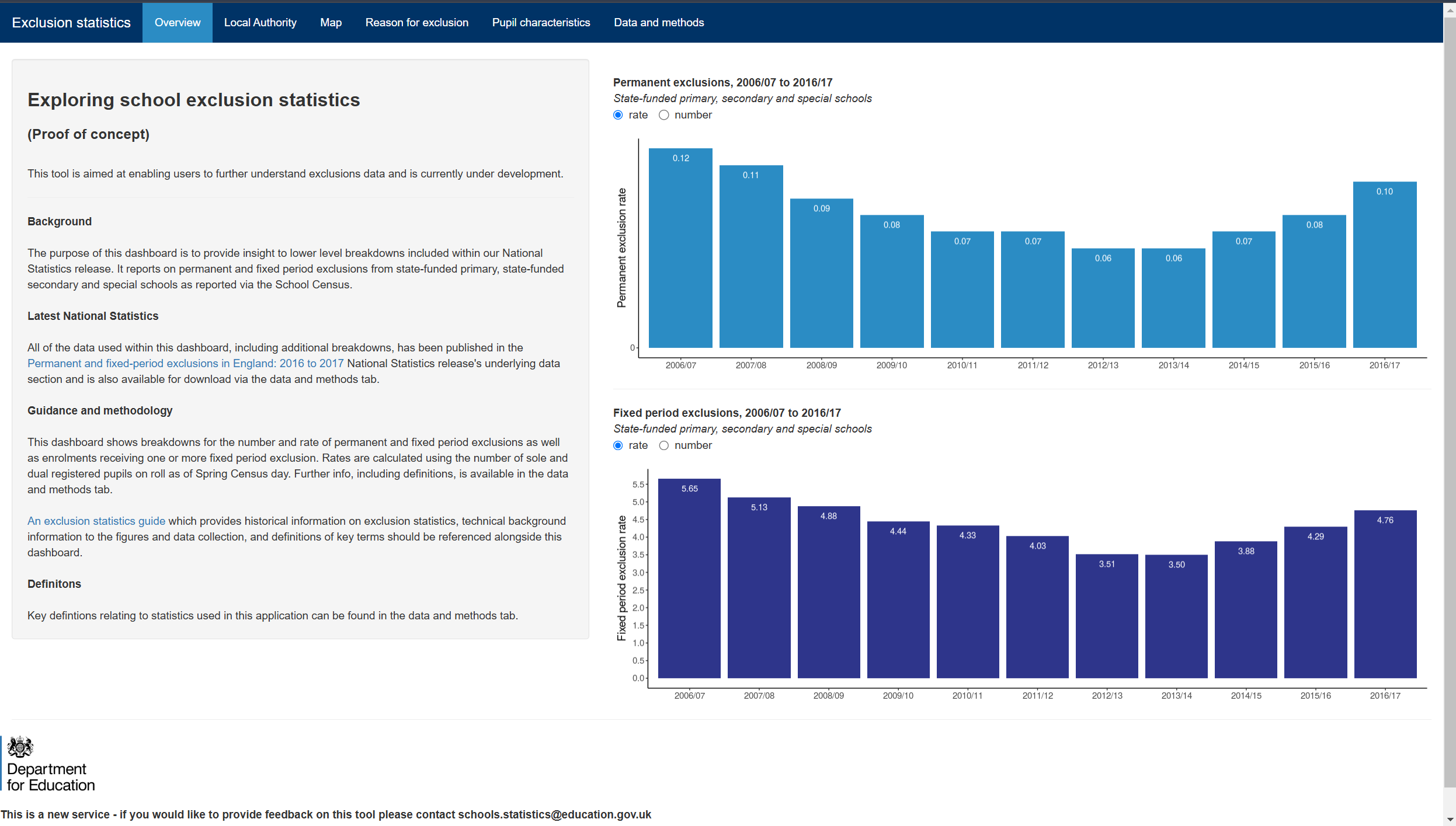The image size is (1456, 826).
Task: Click the scrollbar up arrow
Action: tap(1450, 10)
